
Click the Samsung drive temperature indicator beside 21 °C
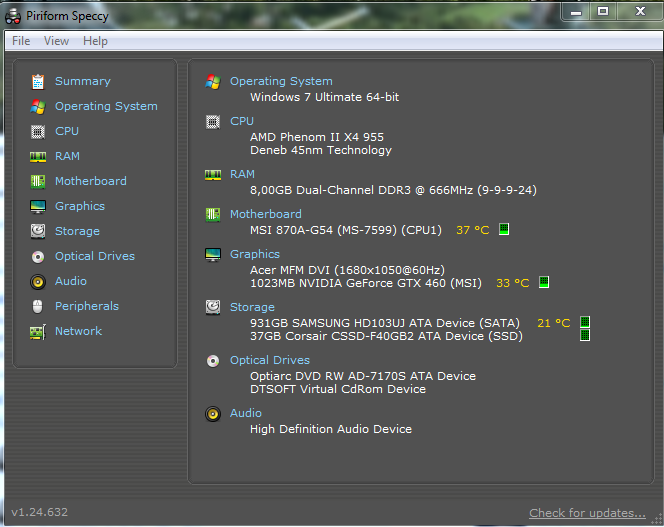click(585, 322)
